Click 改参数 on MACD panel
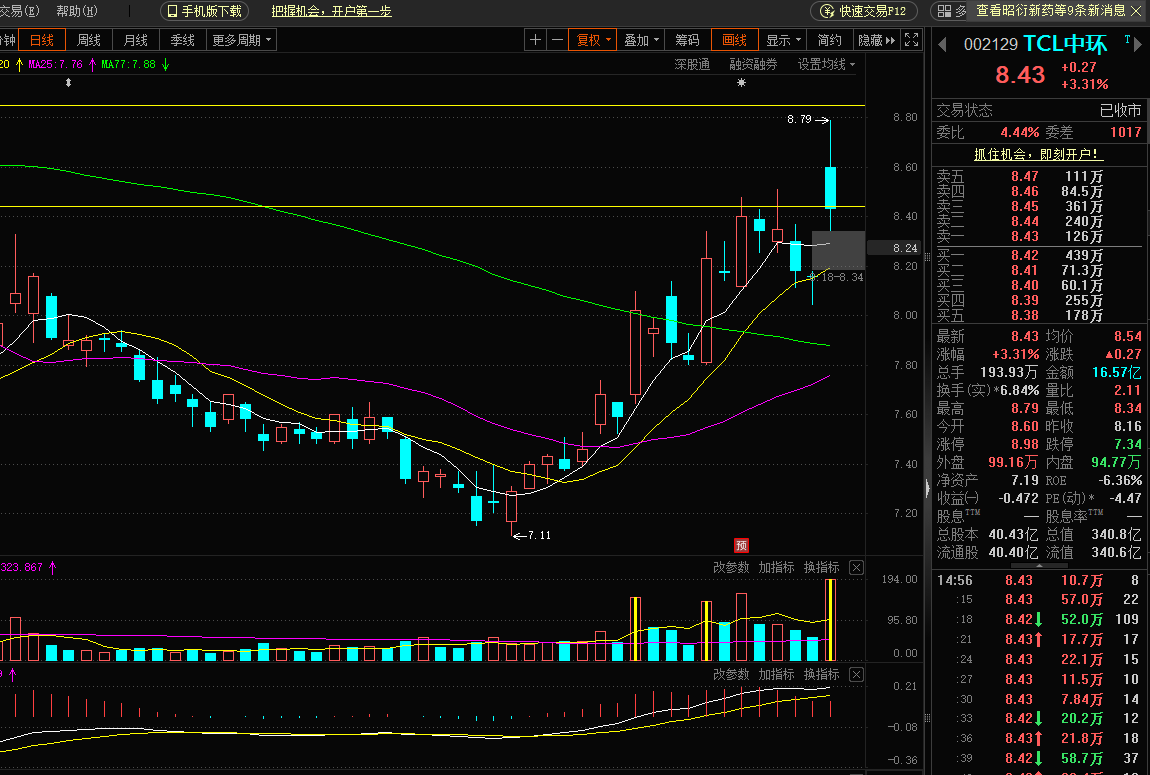Viewport: 1150px width, 775px height. (x=731, y=675)
